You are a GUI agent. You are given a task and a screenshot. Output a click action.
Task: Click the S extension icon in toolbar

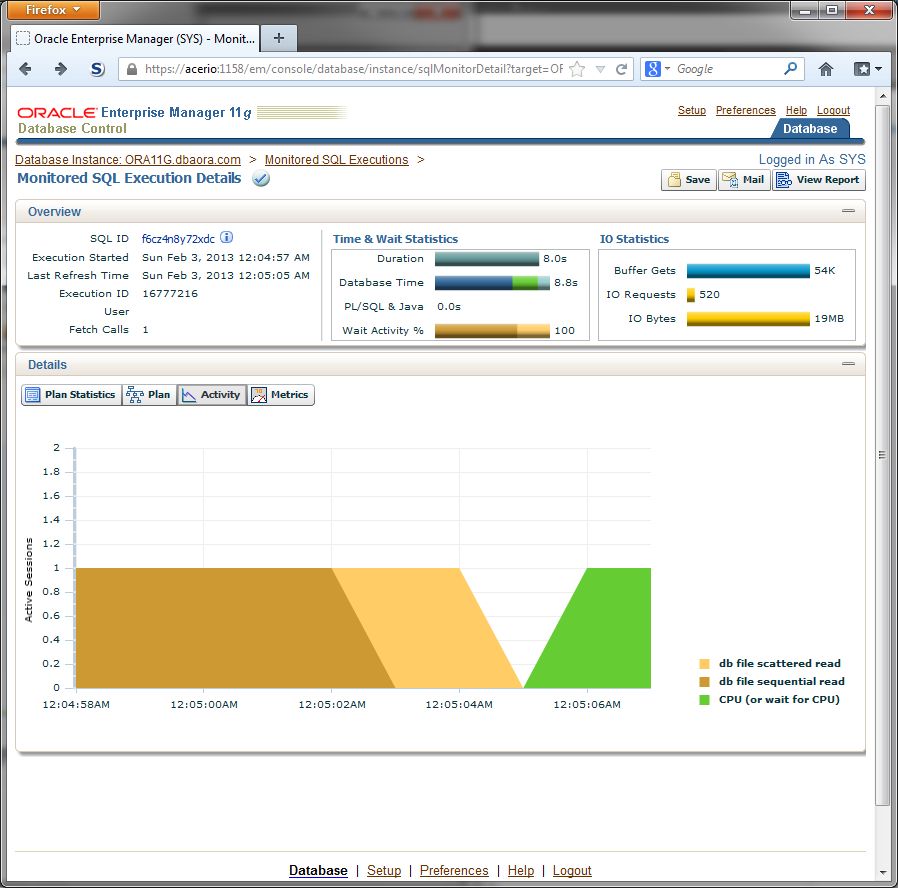[98, 69]
